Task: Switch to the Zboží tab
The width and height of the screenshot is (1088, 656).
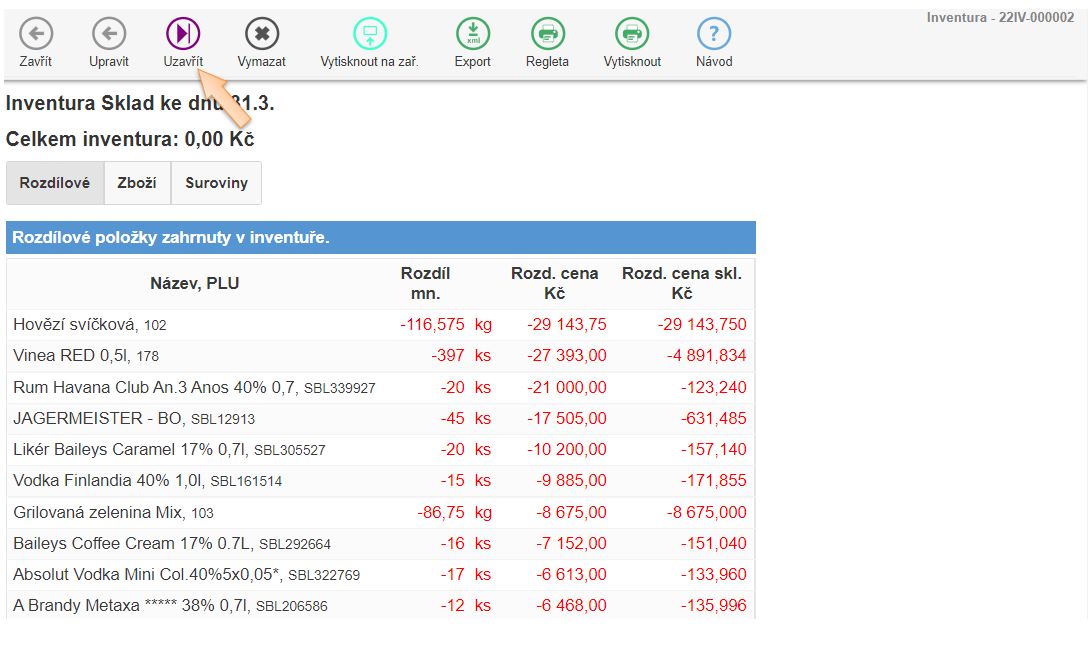Action: tap(137, 183)
